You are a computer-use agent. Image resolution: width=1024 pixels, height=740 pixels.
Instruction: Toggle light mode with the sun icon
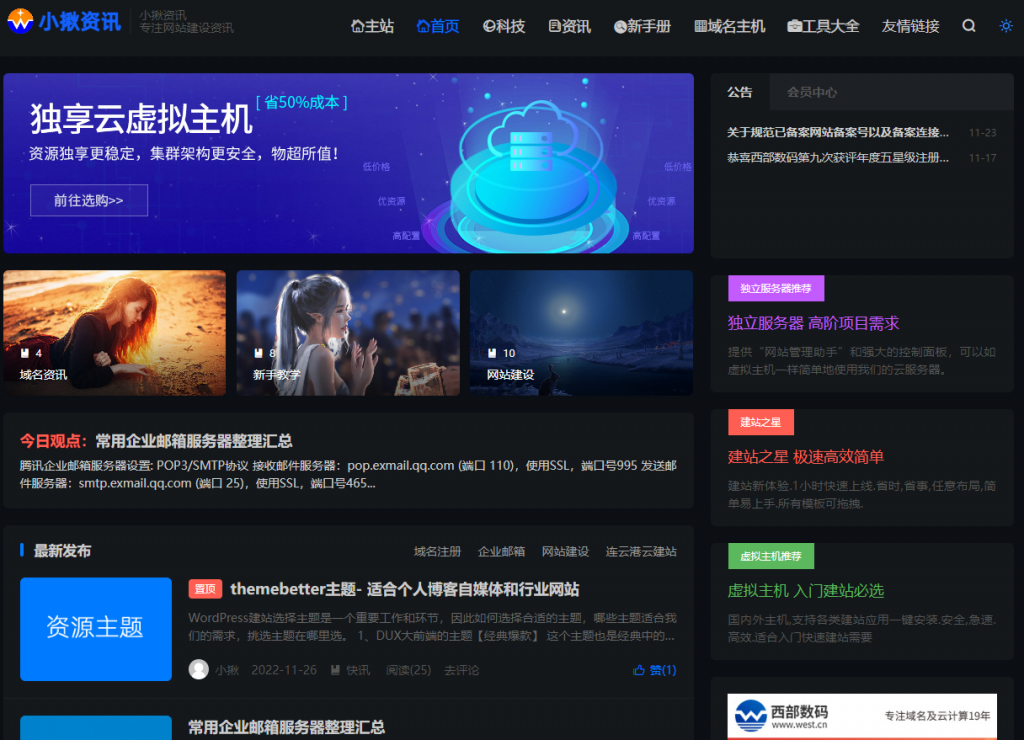pyautogui.click(x=1004, y=26)
